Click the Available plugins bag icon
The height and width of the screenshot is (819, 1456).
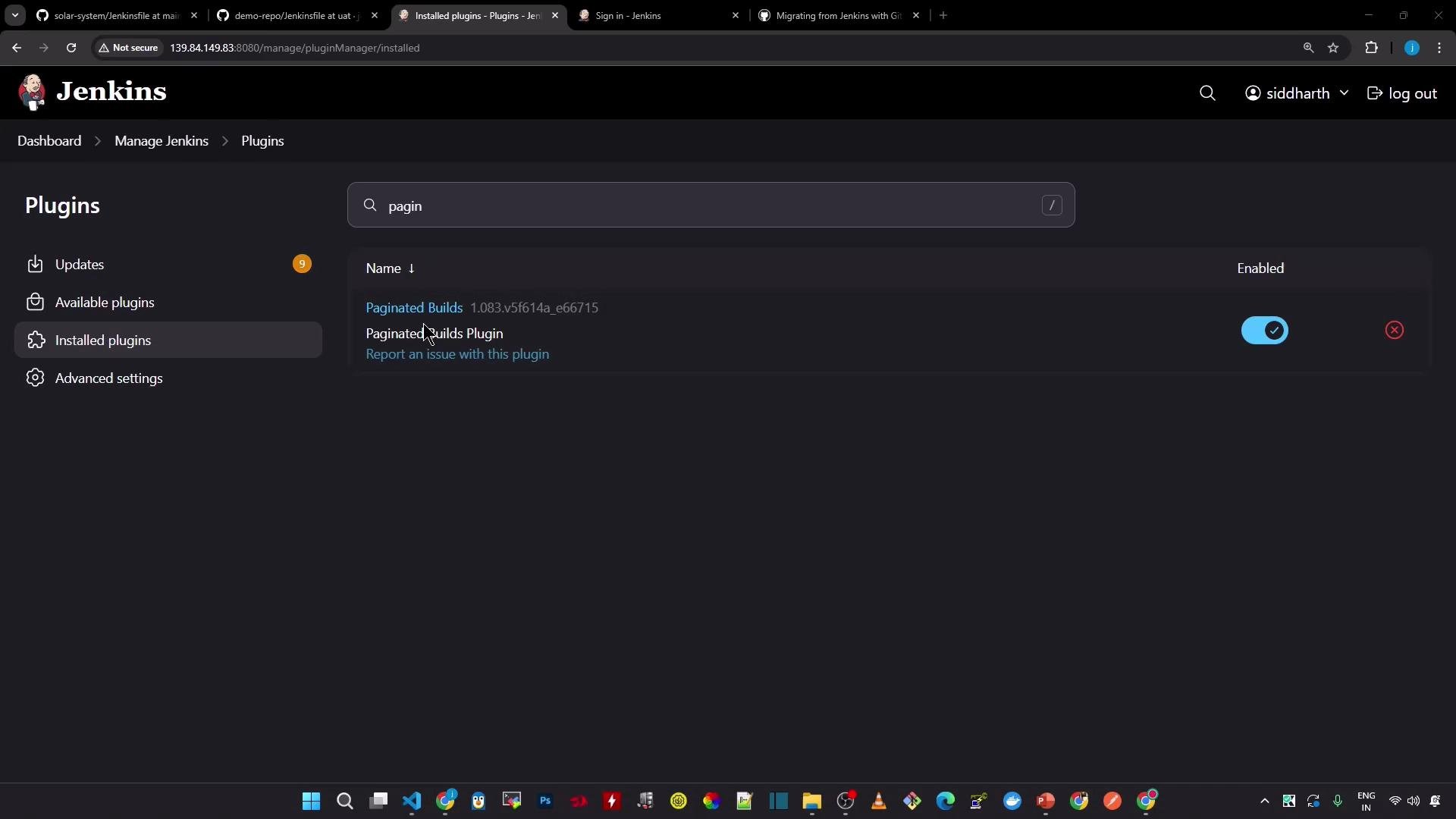click(35, 303)
